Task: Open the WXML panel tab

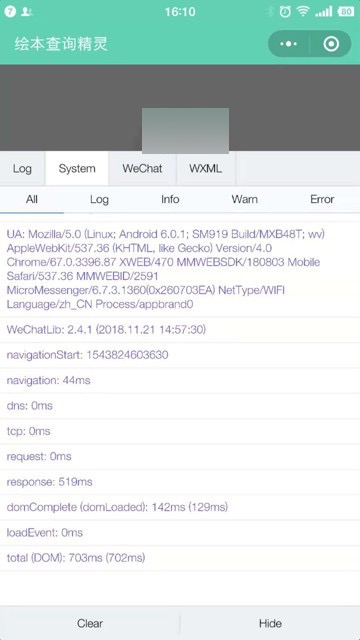Action: [205, 169]
